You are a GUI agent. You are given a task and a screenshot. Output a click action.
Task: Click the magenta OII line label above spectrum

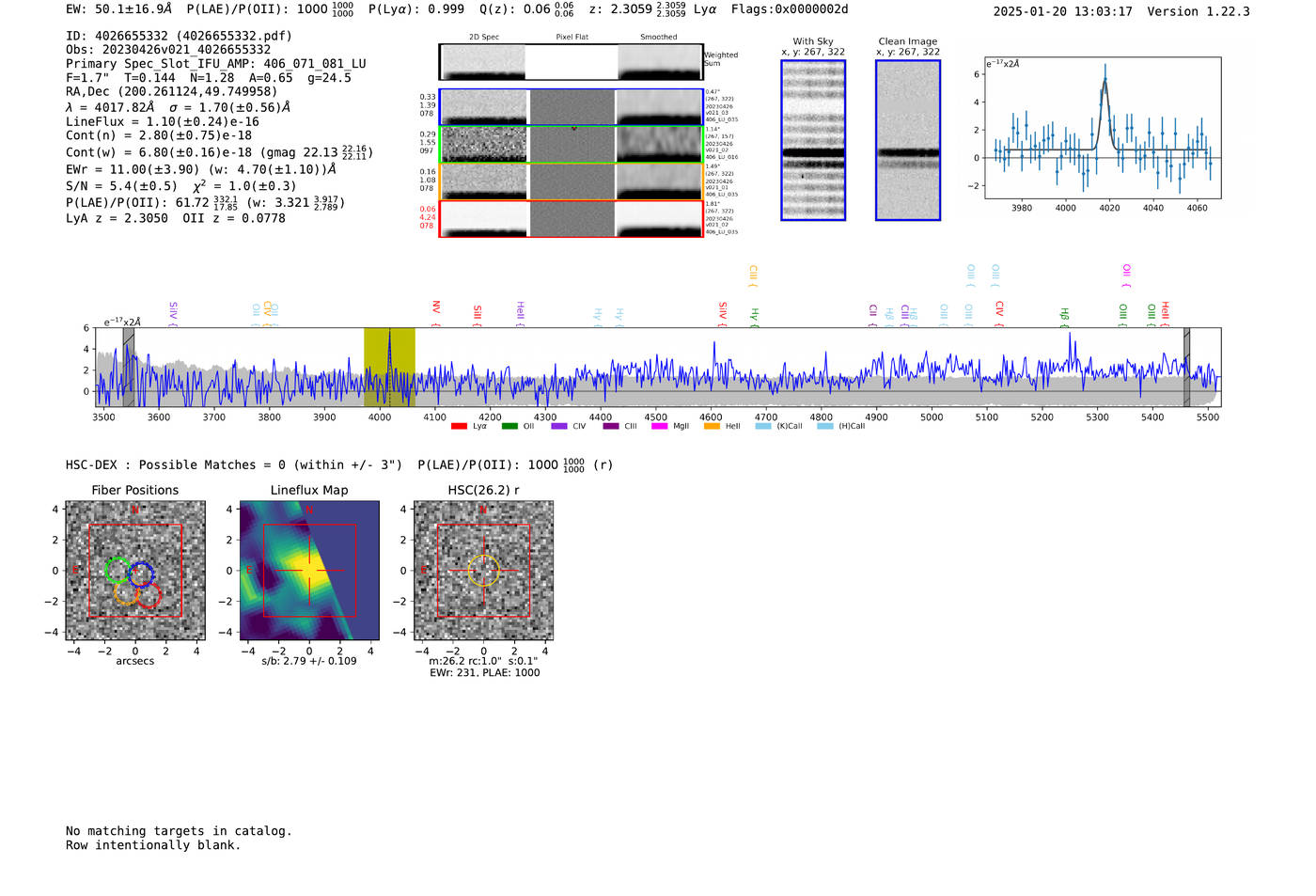pos(1126,275)
